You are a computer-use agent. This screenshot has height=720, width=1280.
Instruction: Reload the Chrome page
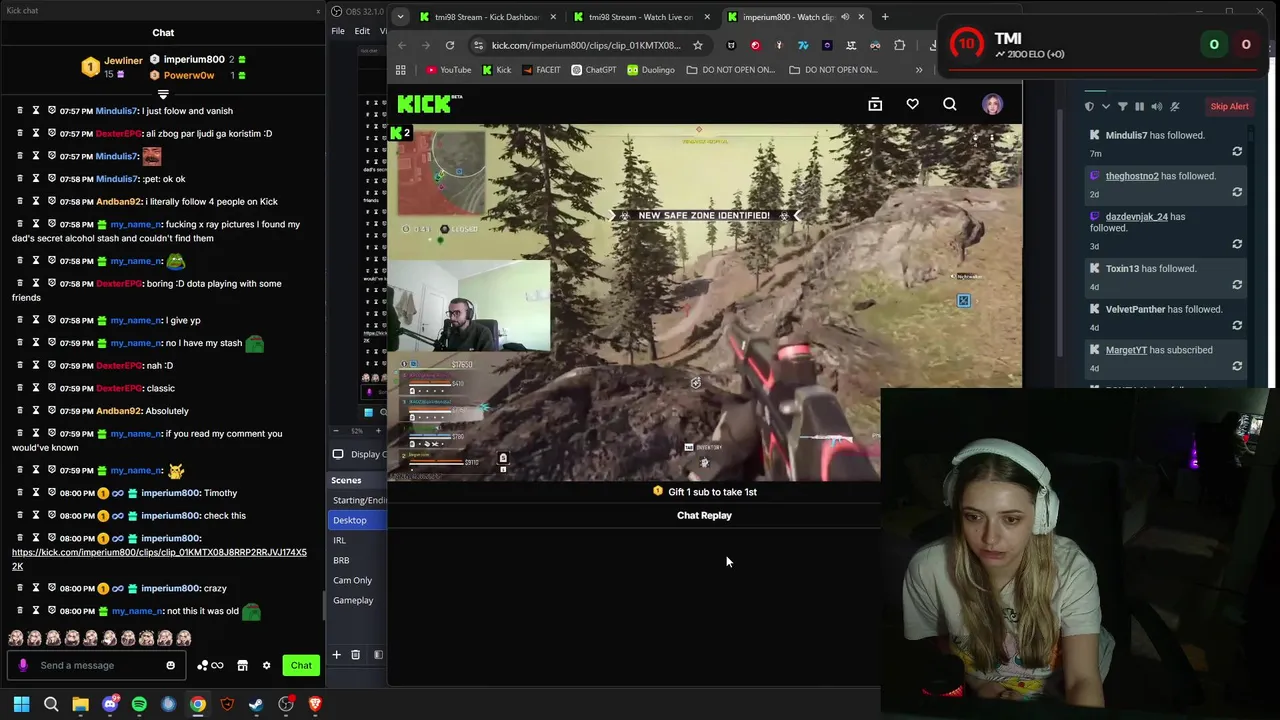[450, 45]
